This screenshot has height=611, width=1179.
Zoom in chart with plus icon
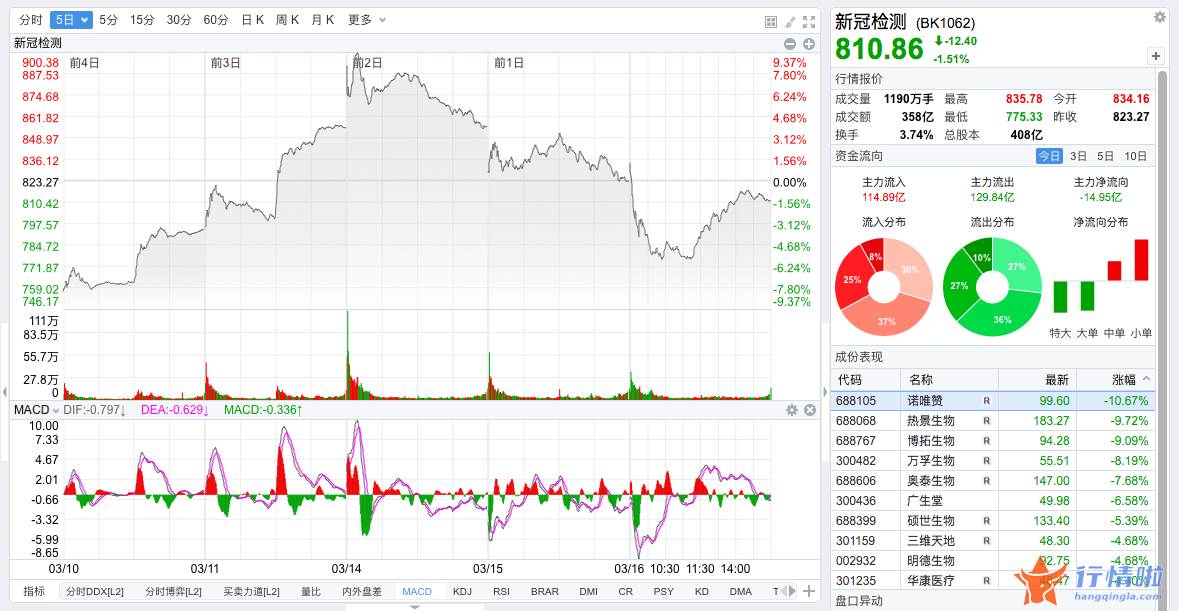tap(809, 44)
